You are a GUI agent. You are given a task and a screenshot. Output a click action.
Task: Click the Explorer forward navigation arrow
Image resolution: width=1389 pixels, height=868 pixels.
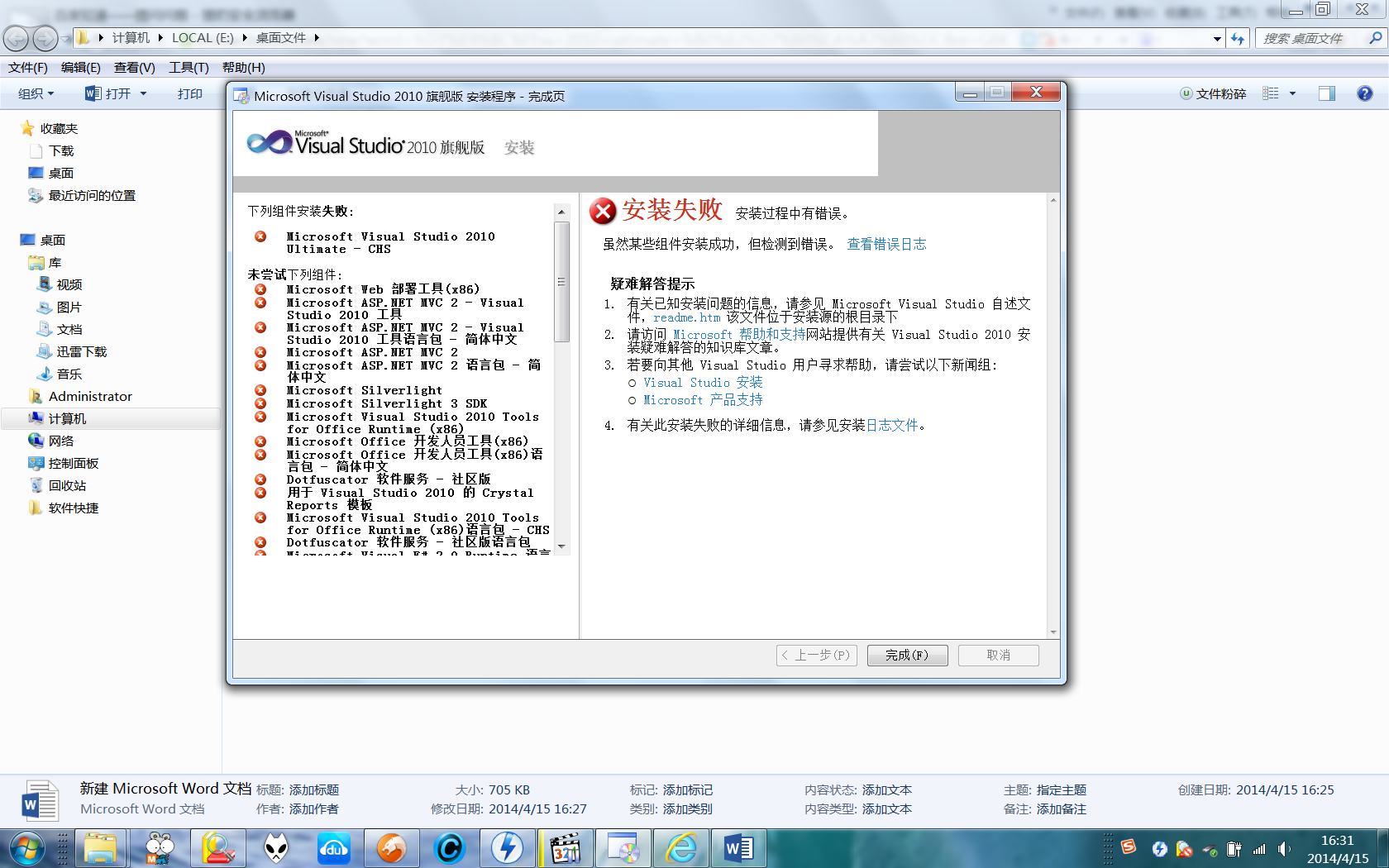(45, 38)
